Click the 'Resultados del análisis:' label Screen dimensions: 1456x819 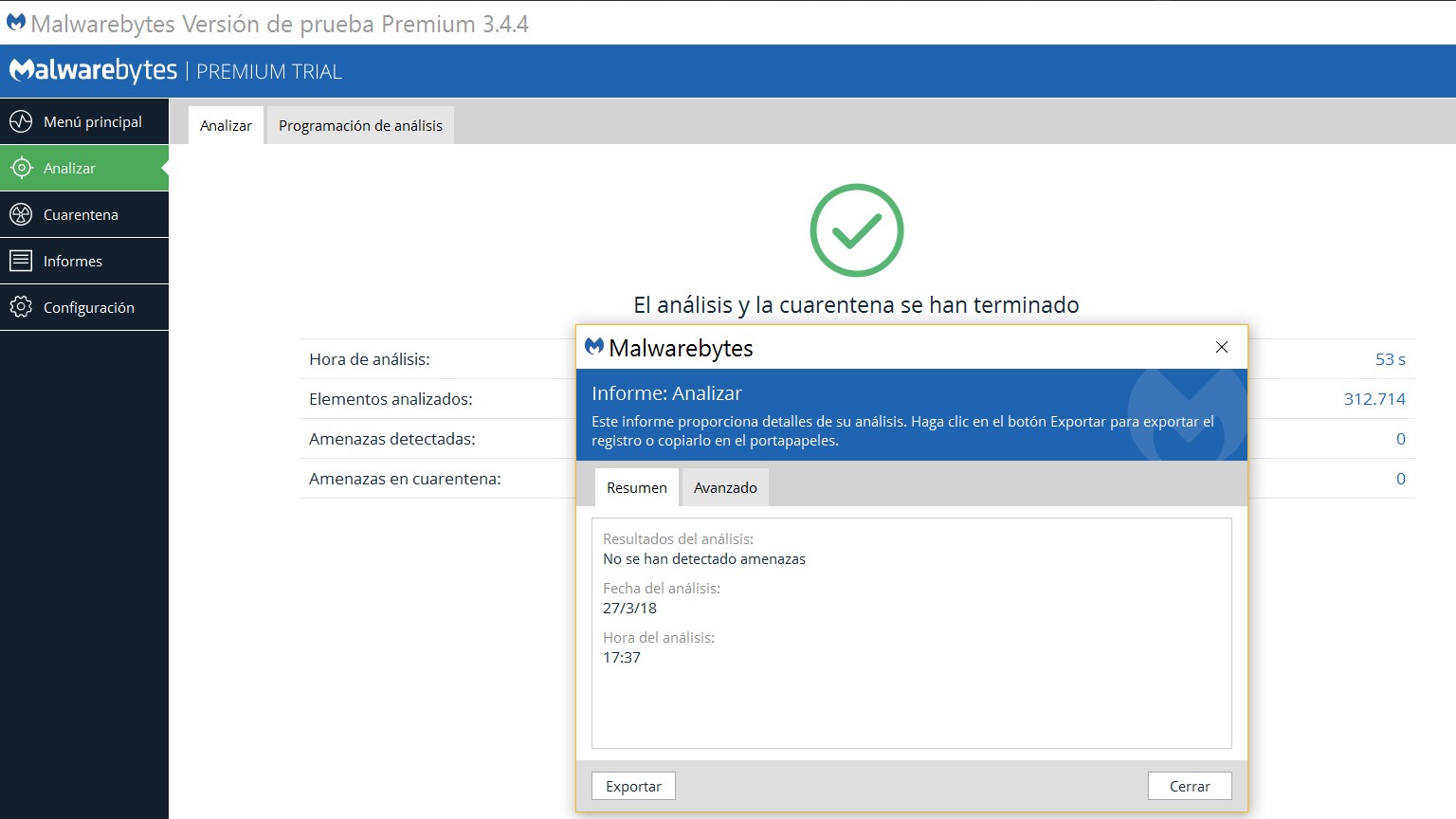click(x=679, y=539)
